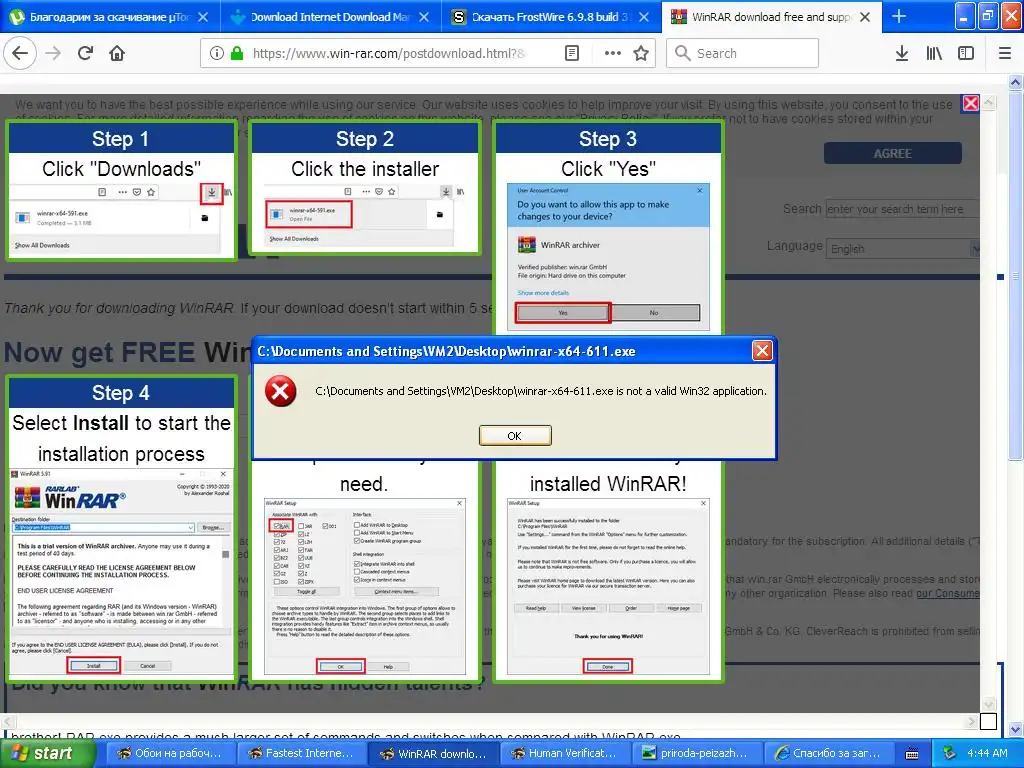Click the site search term field
Viewport: 1024px width, 768px height.
903,209
